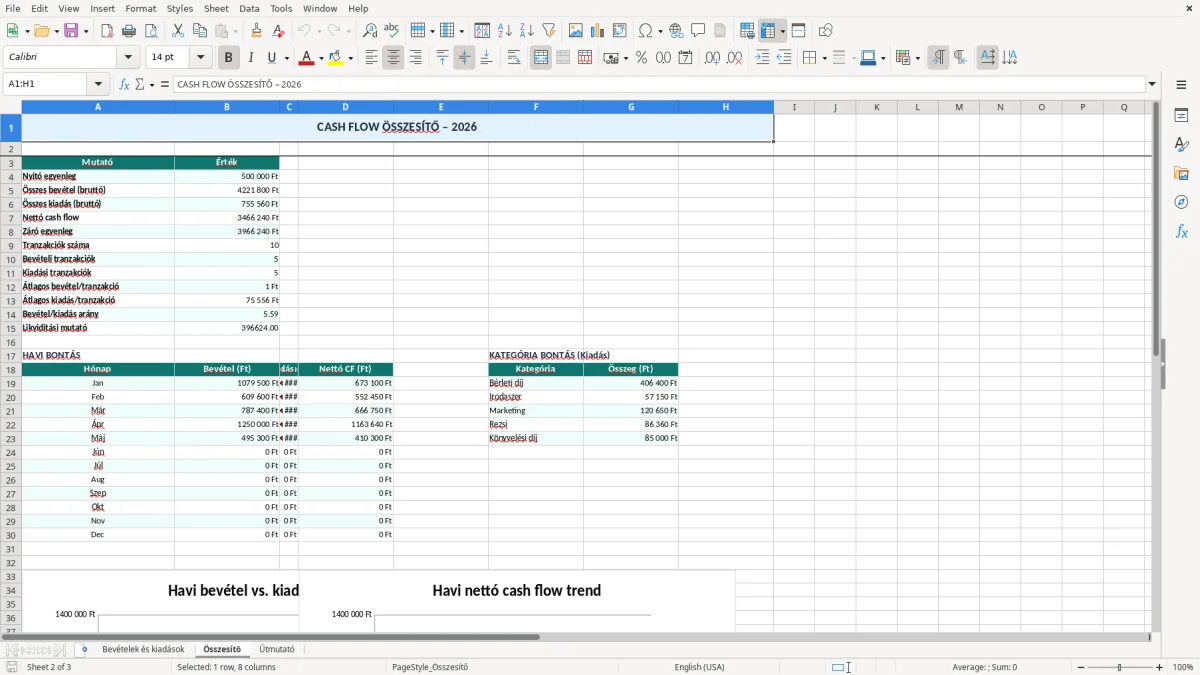Click the Save document icon
Image resolution: width=1200 pixels, height=675 pixels.
pyautogui.click(x=71, y=31)
